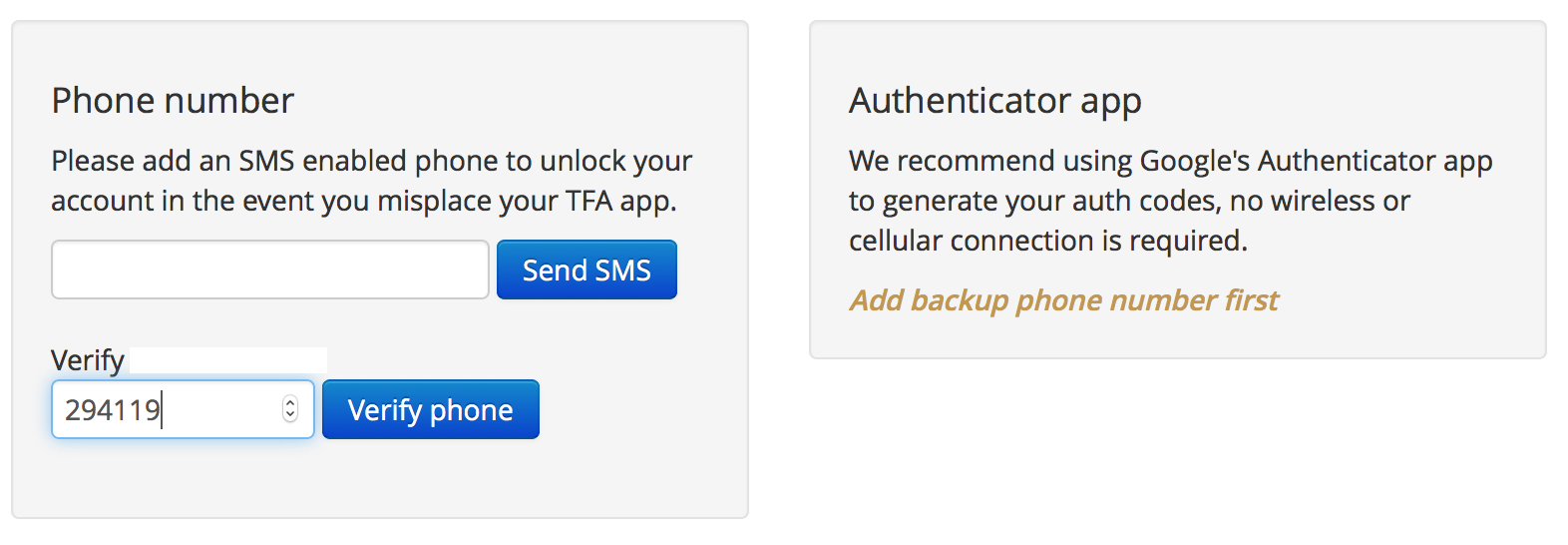The height and width of the screenshot is (545, 1568).
Task: Open the 'Add backup phone number first' link
Action: click(x=1063, y=300)
